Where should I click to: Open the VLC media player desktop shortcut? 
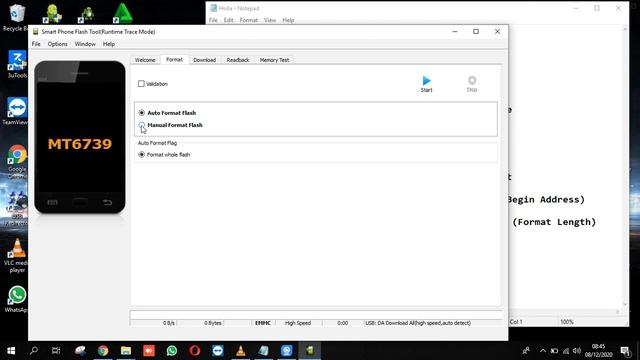17,256
